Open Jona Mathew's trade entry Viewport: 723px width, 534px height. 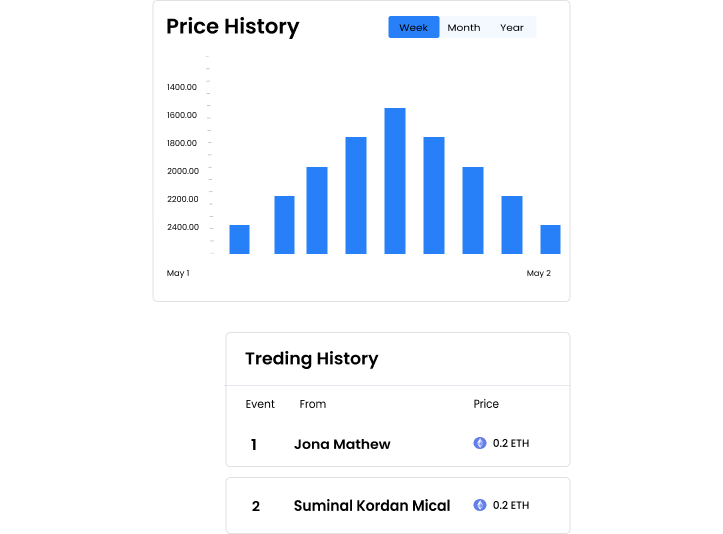point(342,444)
